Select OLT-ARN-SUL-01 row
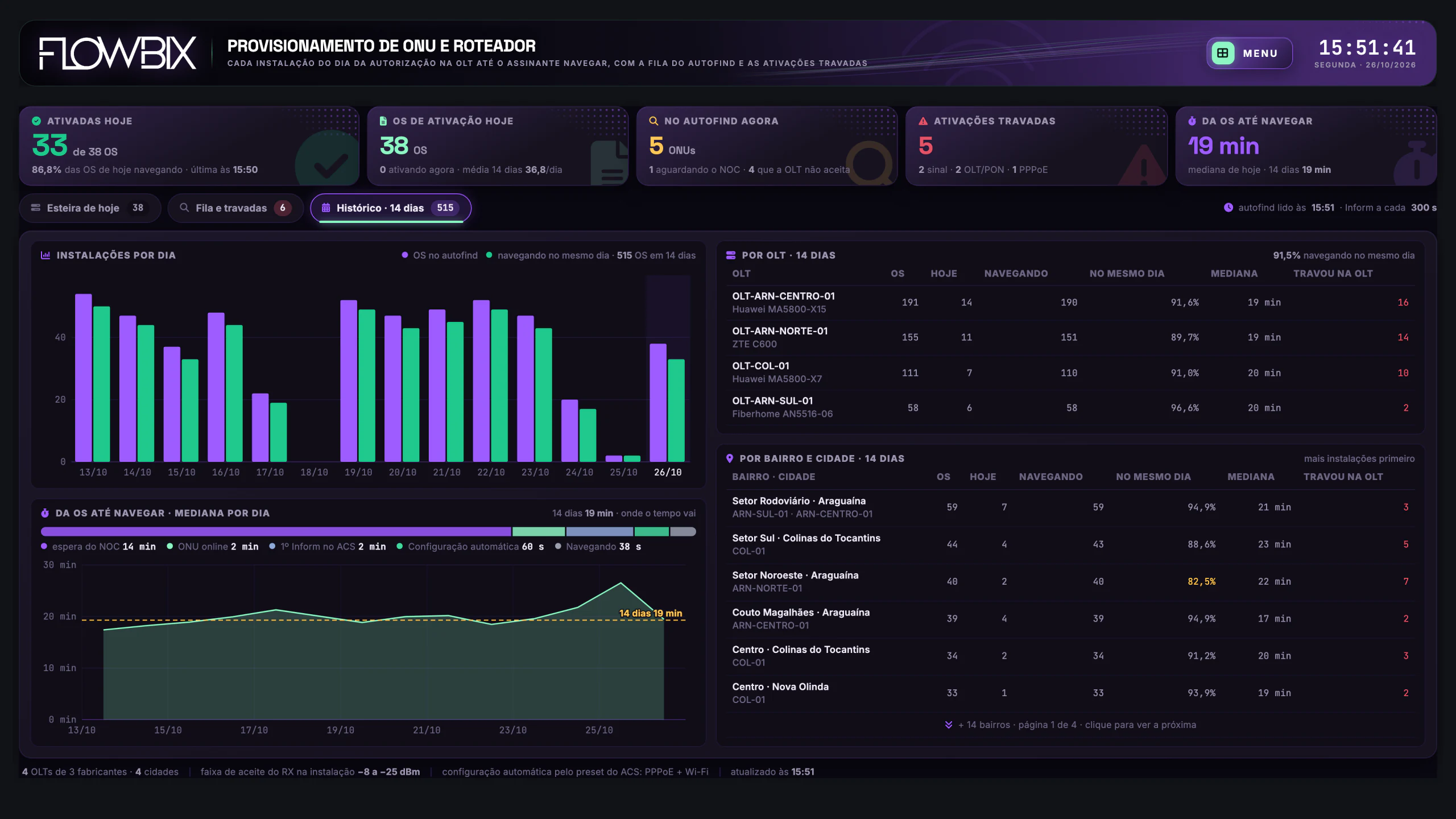 [1070, 407]
